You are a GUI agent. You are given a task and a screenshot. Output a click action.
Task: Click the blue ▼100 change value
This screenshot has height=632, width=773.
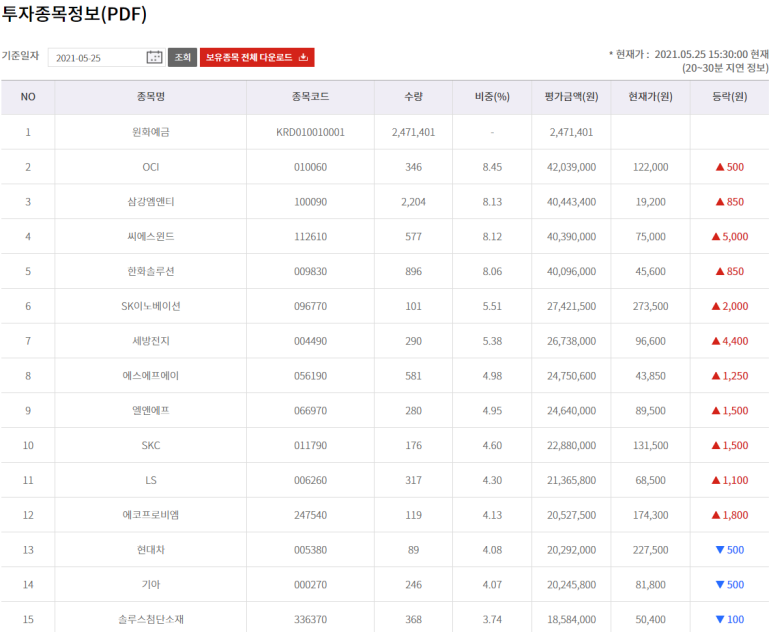[x=730, y=620]
